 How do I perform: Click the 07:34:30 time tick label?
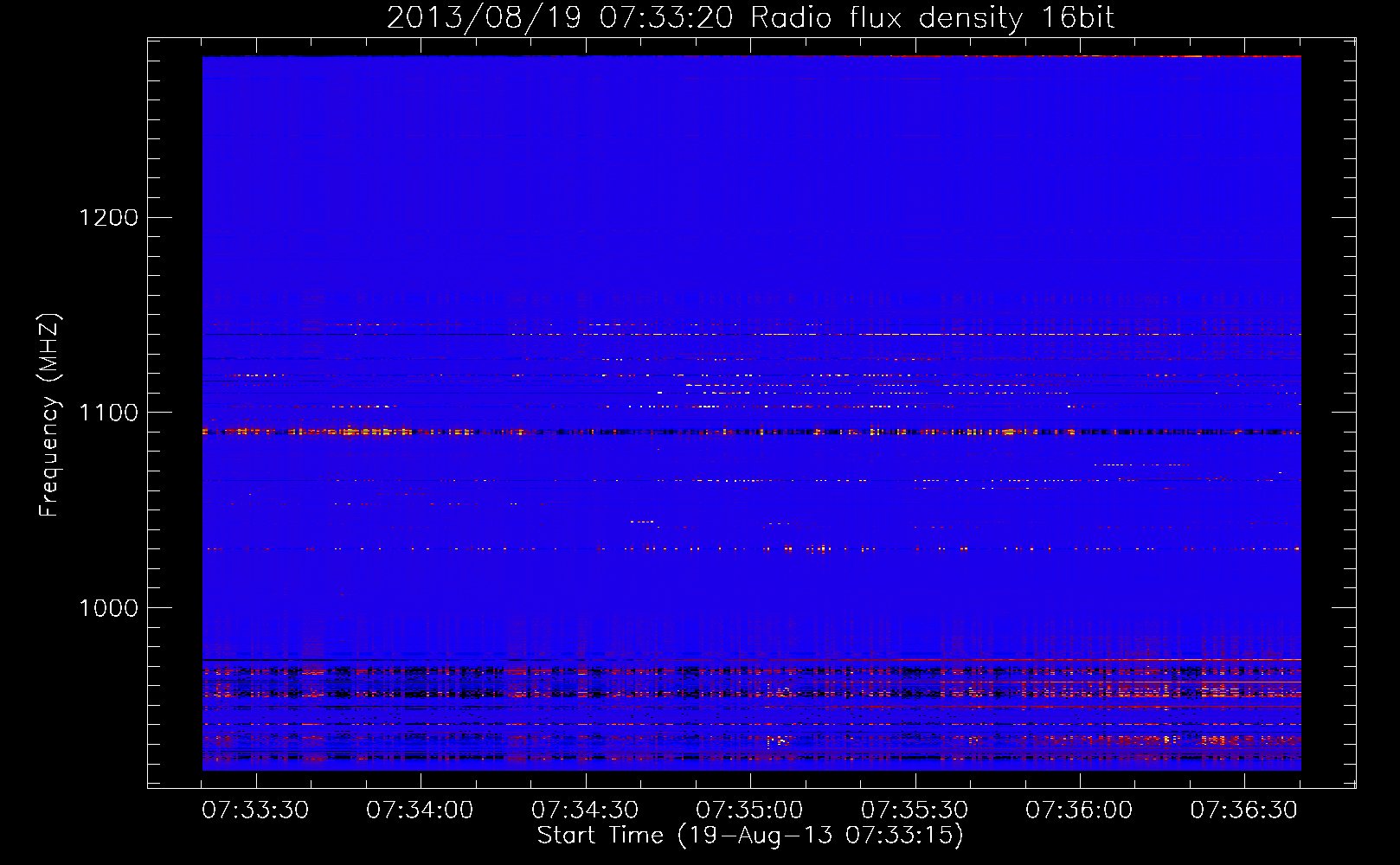(585, 811)
